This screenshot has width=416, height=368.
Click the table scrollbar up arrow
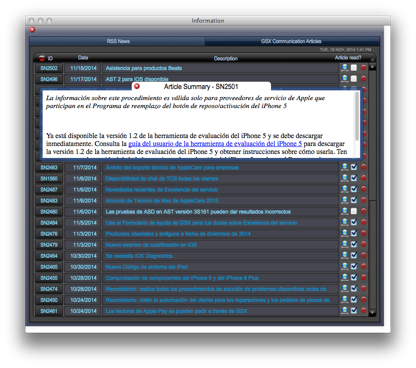click(x=372, y=67)
